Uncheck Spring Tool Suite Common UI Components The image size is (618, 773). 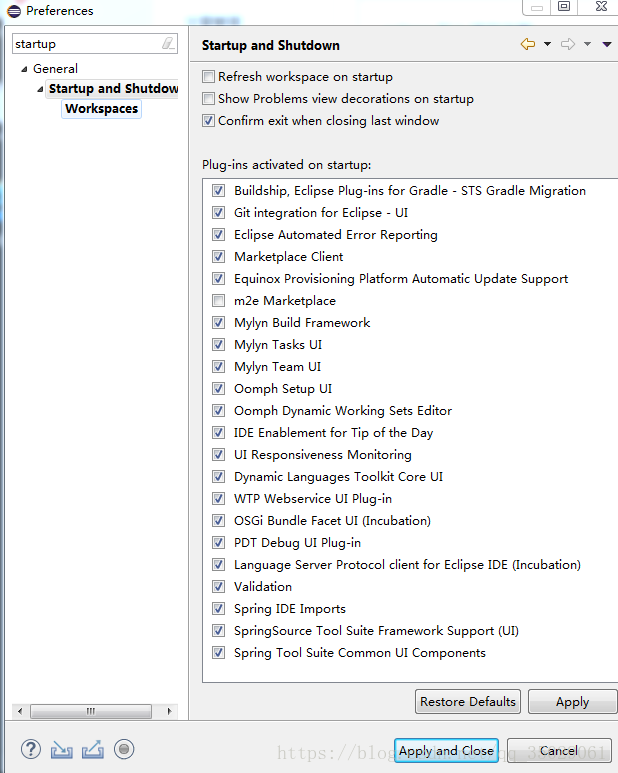[x=218, y=653]
